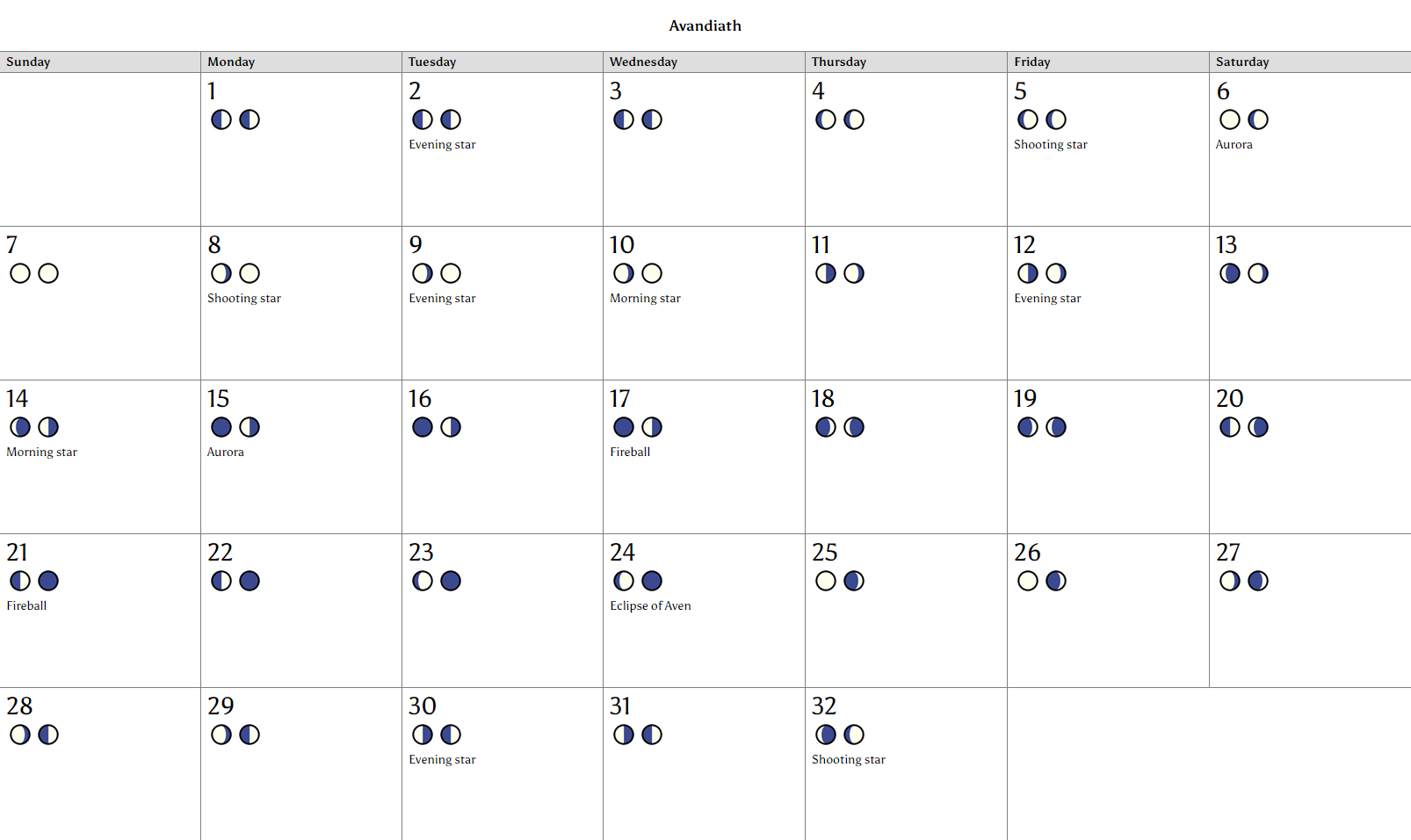
Task: Open the Eclipse of Aven event
Action: [x=650, y=605]
